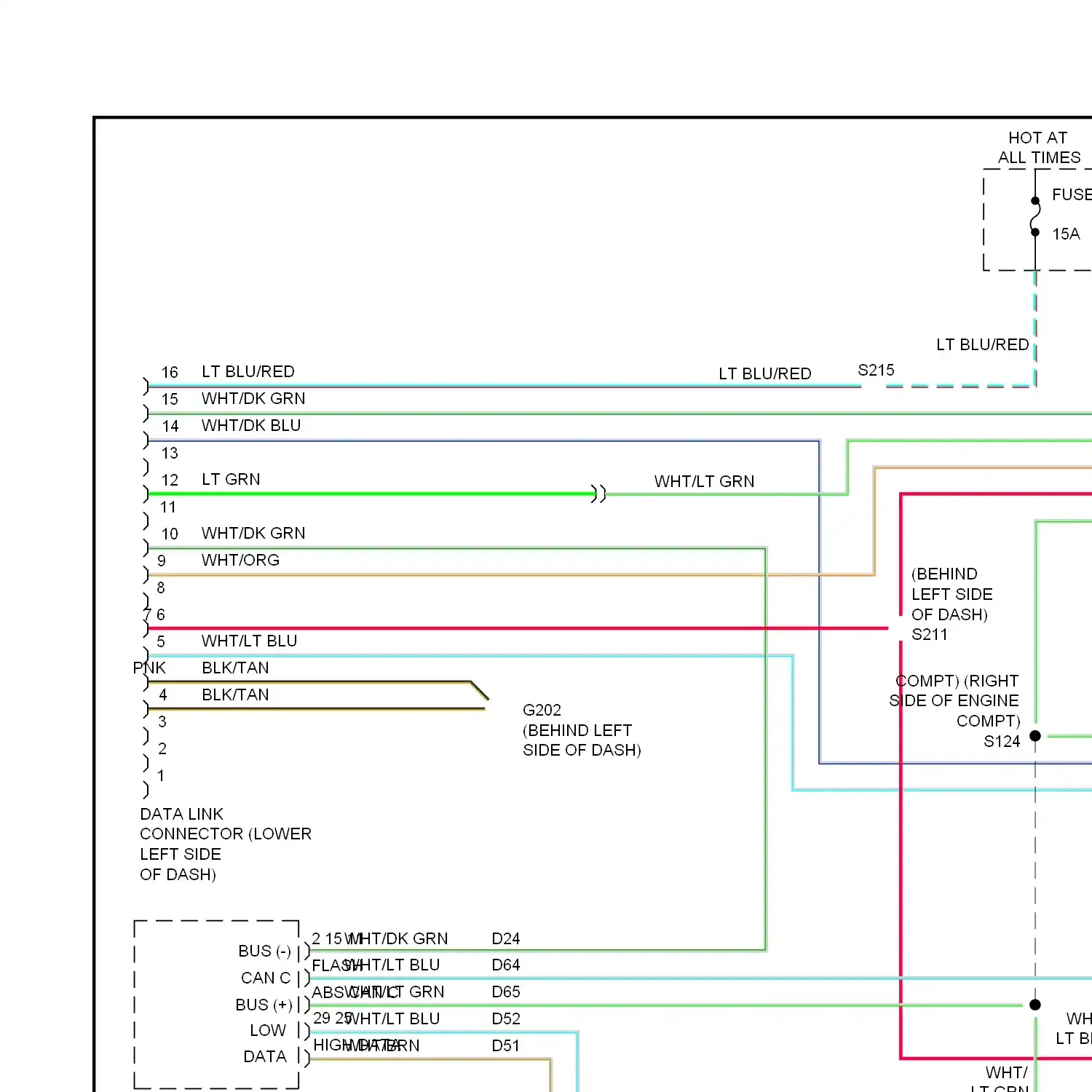Click the 'LOW' terminal label in module box
The width and height of the screenshot is (1092, 1092).
click(x=268, y=1030)
